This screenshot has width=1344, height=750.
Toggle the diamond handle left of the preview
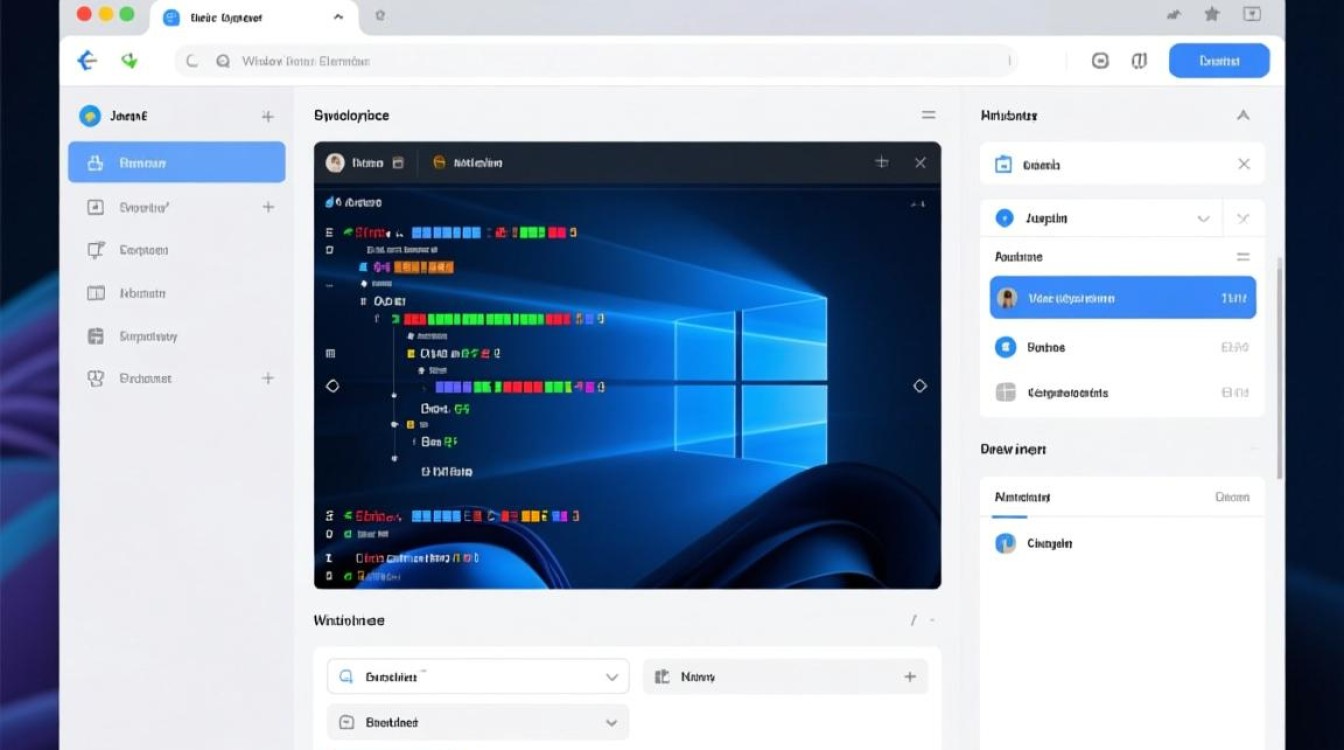click(x=332, y=385)
